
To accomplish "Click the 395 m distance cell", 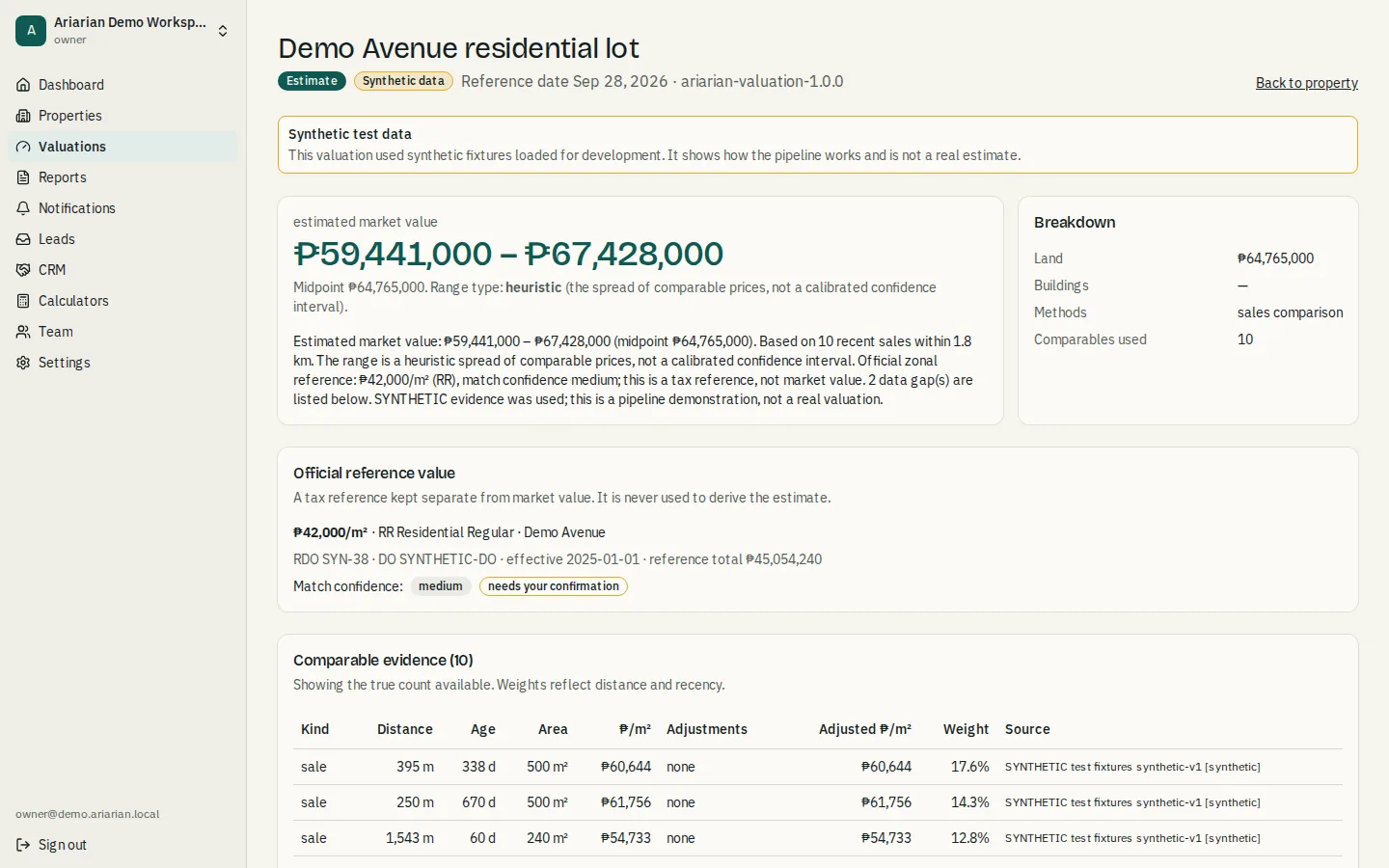I will tap(415, 767).
